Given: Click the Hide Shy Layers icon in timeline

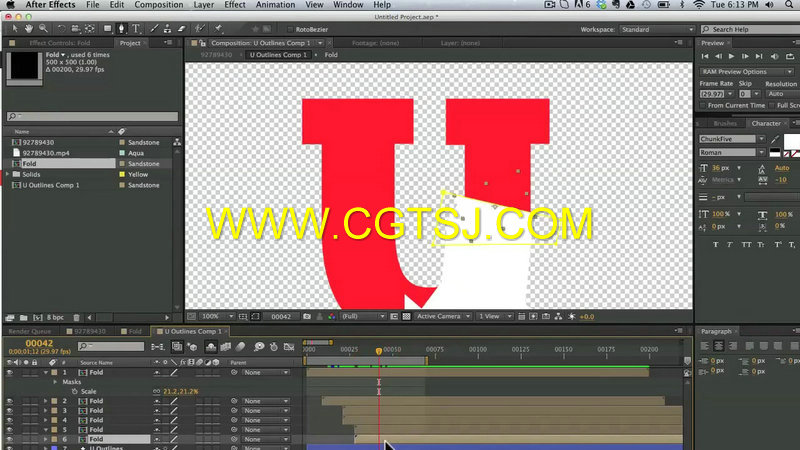Looking at the screenshot, I should [x=211, y=347].
